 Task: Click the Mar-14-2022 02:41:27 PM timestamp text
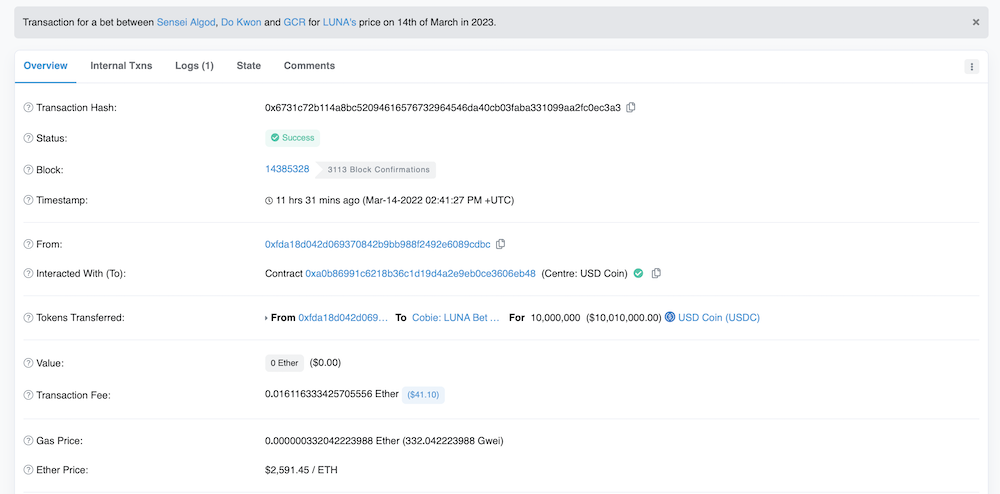click(438, 200)
